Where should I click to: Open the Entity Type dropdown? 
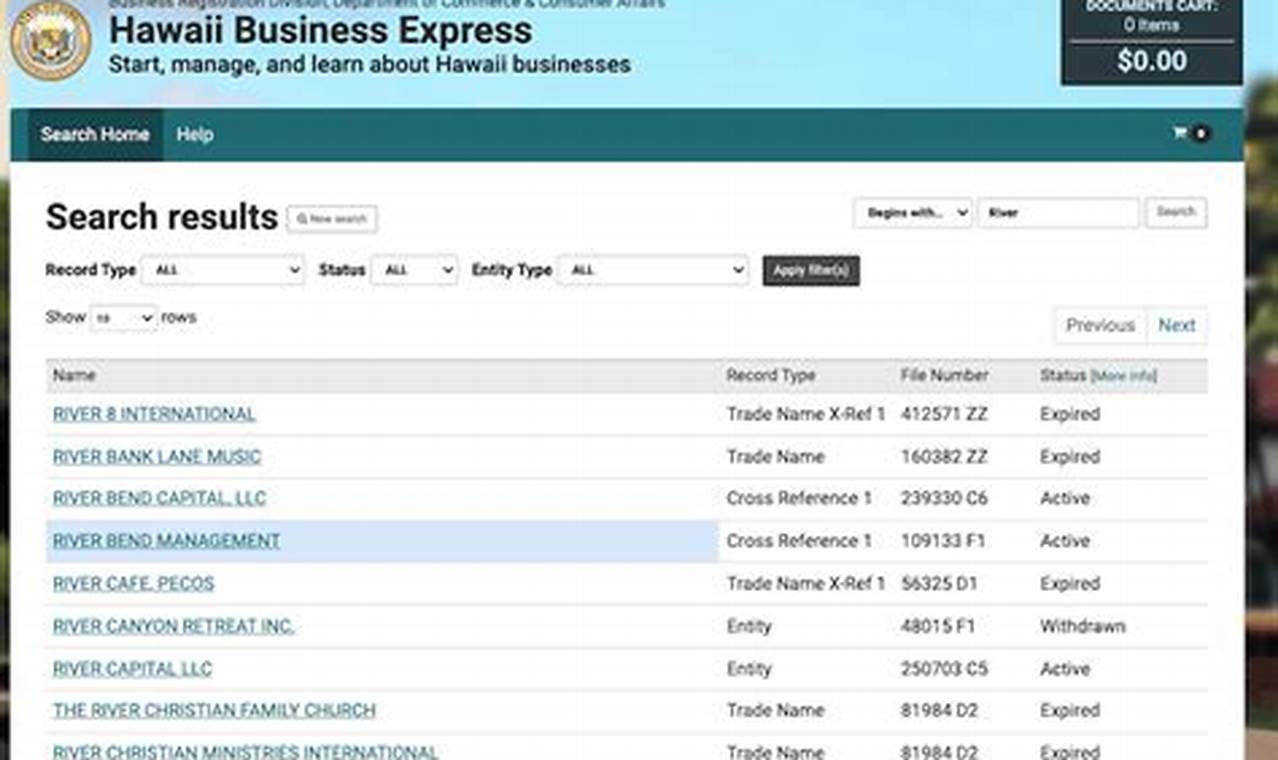pos(652,270)
